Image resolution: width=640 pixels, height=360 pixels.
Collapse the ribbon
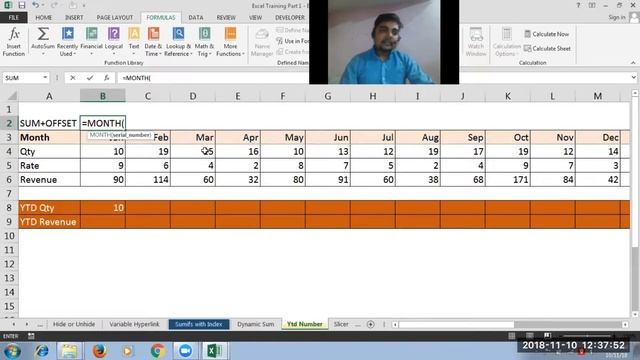pyautogui.click(x=633, y=63)
